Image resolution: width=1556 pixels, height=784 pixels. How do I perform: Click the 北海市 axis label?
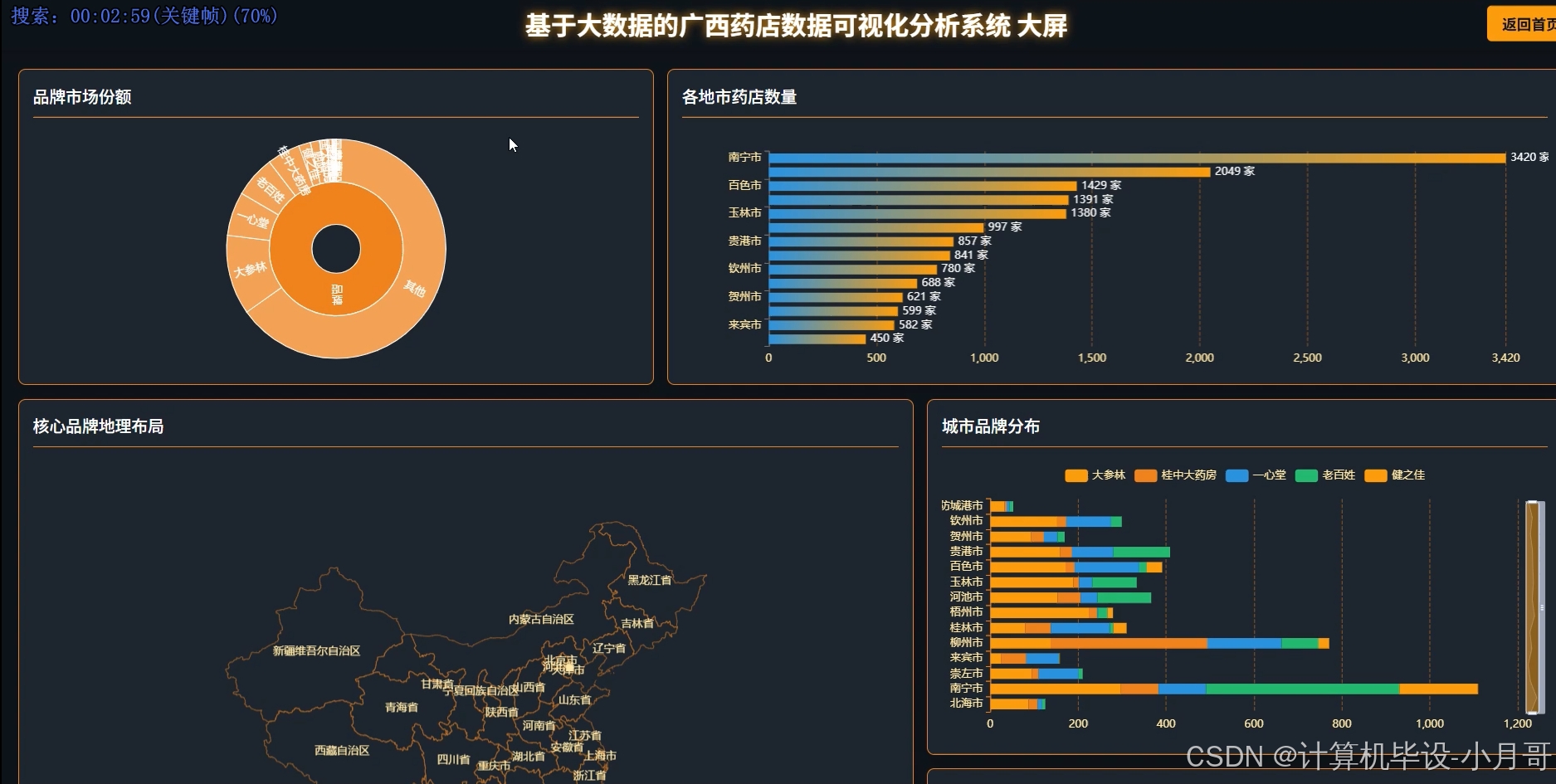pyautogui.click(x=966, y=704)
